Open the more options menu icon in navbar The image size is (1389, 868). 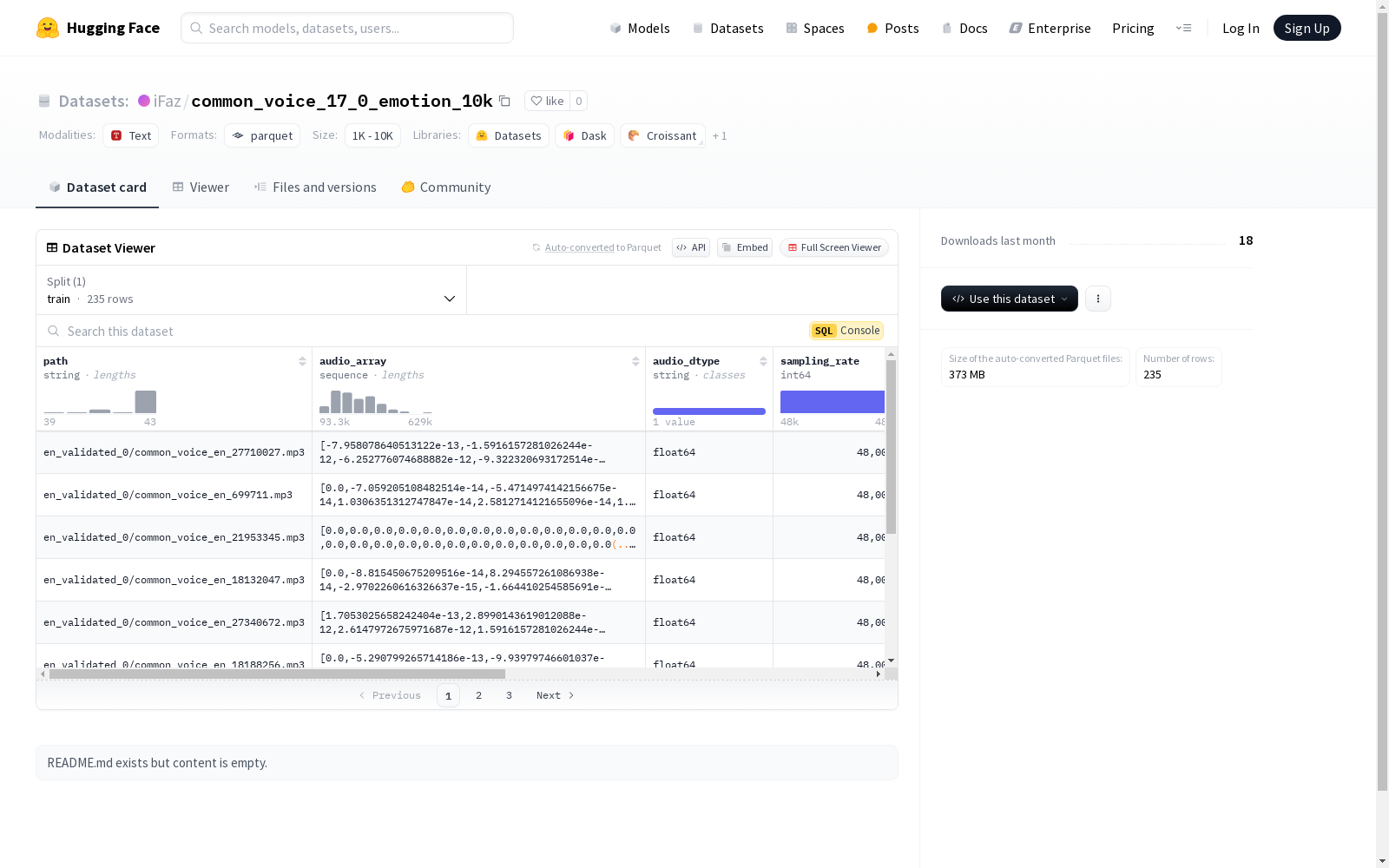tap(1183, 28)
